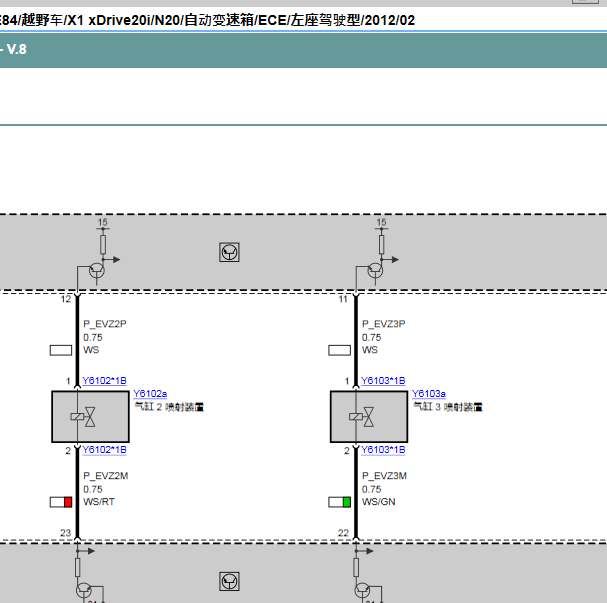Click the WS/GN wire color text
The width and height of the screenshot is (607, 603).
tap(379, 502)
